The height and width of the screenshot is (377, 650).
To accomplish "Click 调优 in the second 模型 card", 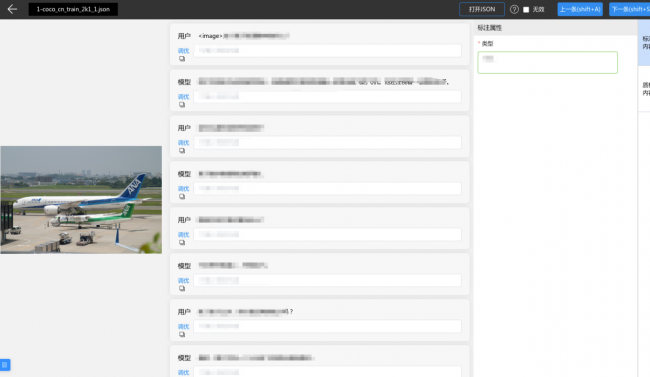I will [183, 189].
